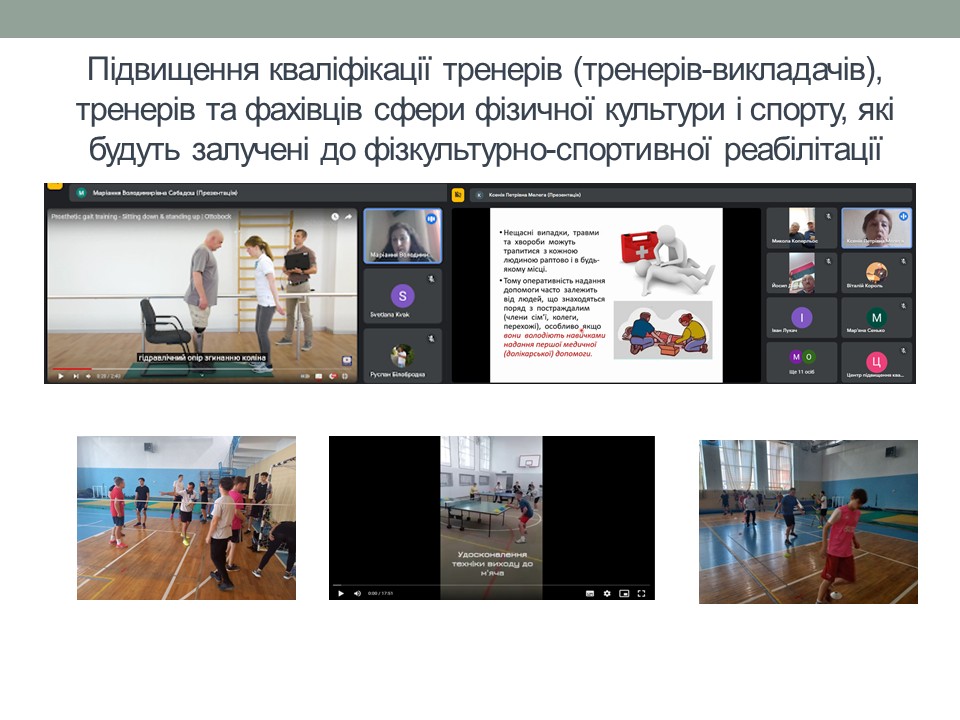Image resolution: width=960 pixels, height=720 pixels.
Task: Select Руслан Білобродка participant tile
Action: point(402,357)
